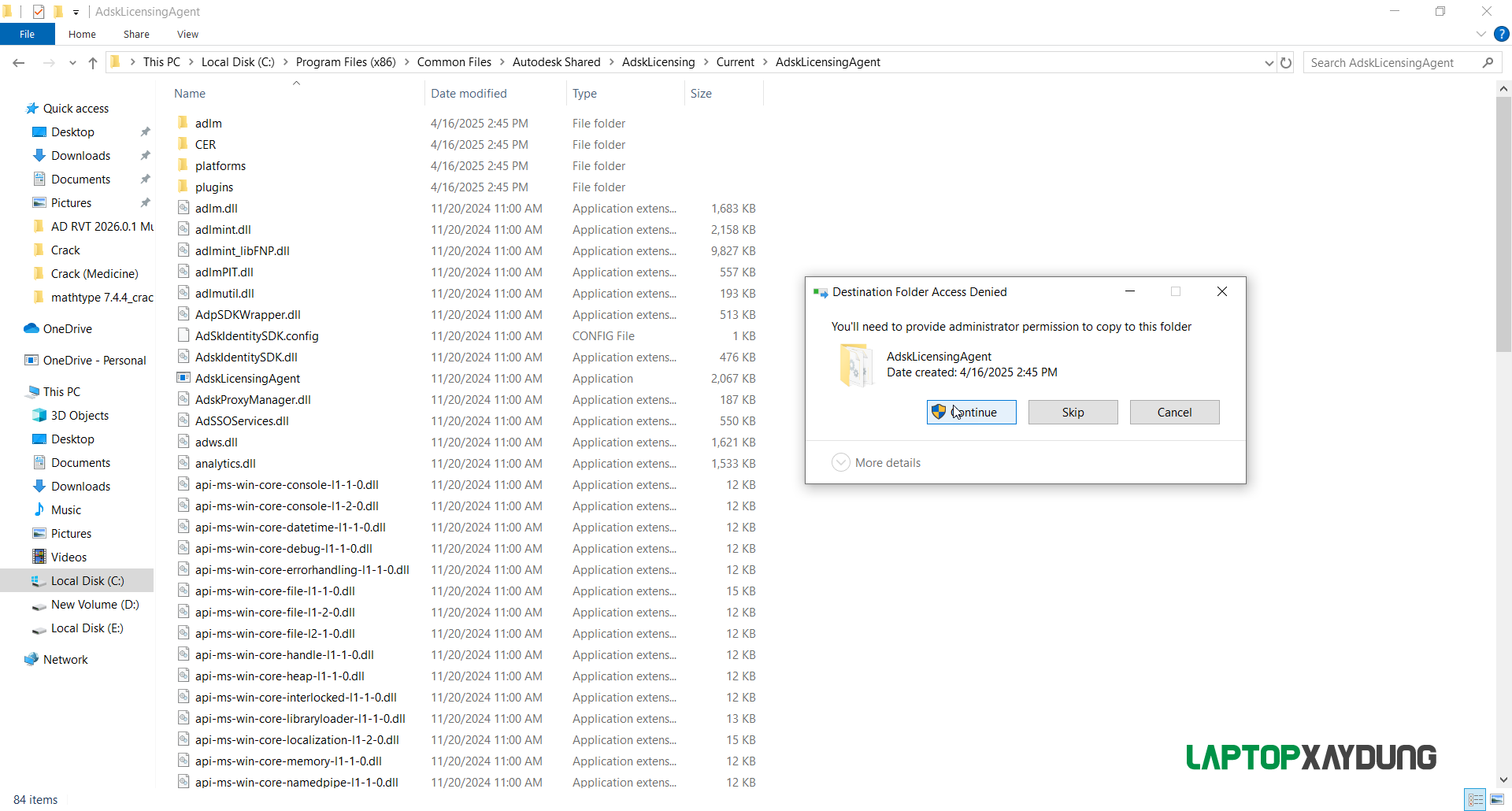This screenshot has width=1512, height=811.
Task: Switch to the View ribbon tab
Action: coord(187,35)
